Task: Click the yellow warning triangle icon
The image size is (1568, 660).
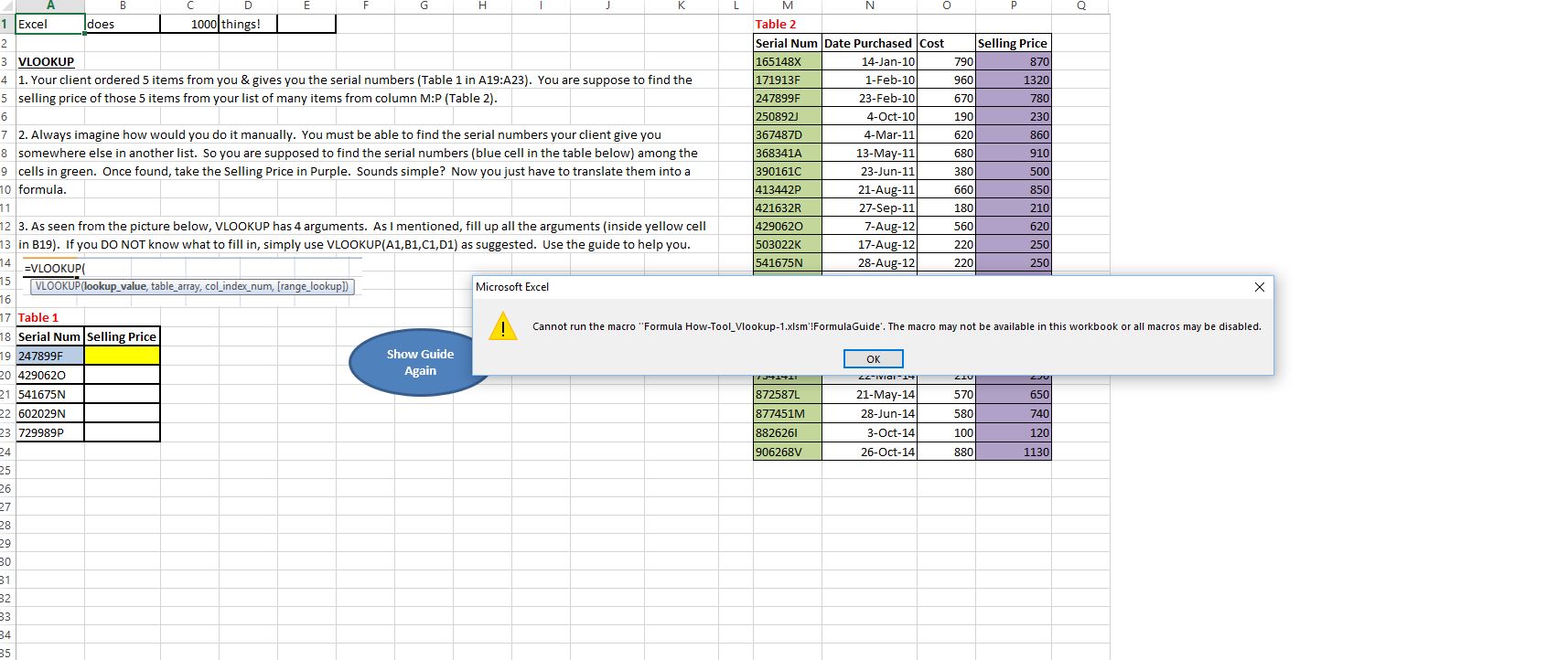Action: pos(502,326)
